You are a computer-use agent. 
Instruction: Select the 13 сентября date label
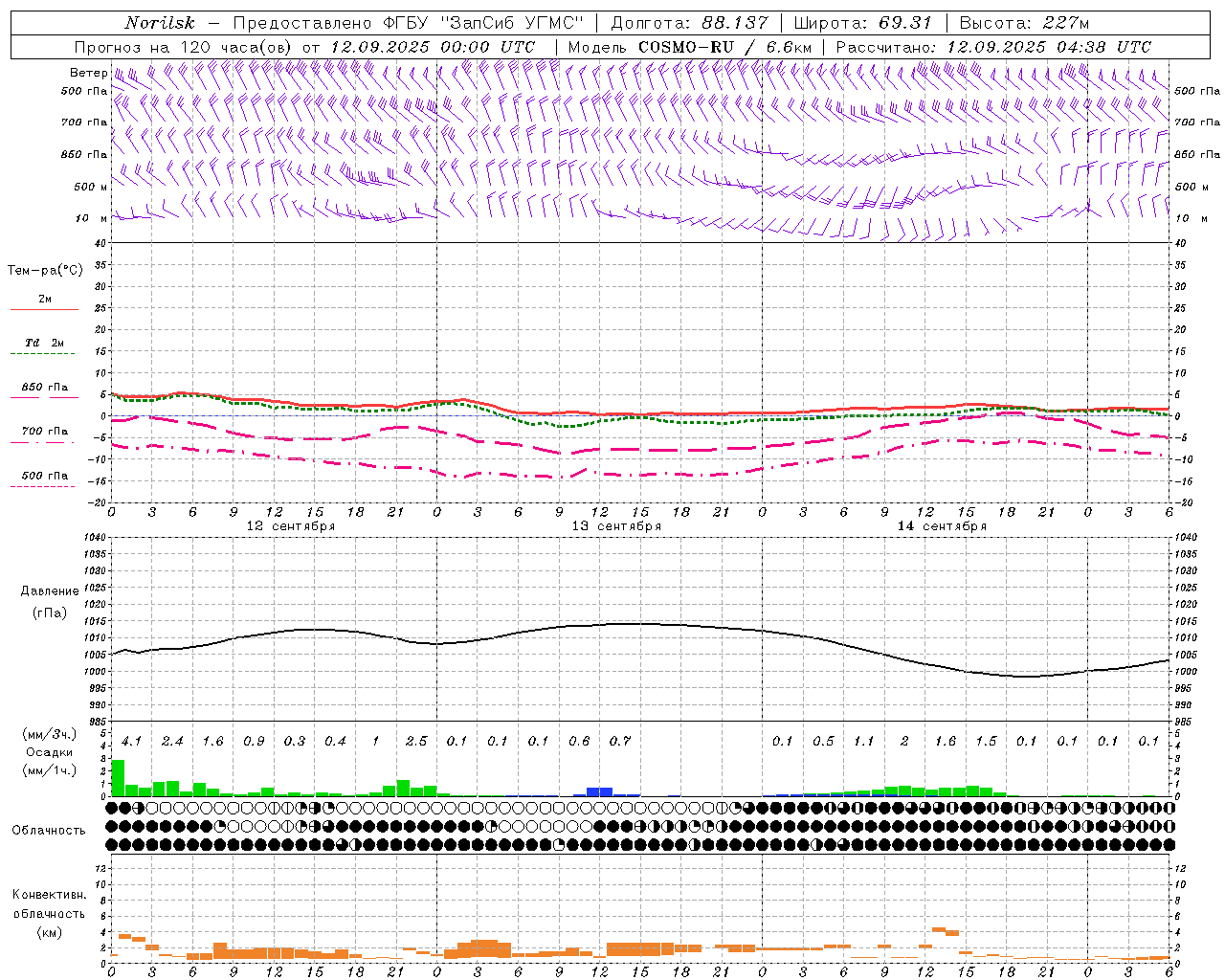615,526
